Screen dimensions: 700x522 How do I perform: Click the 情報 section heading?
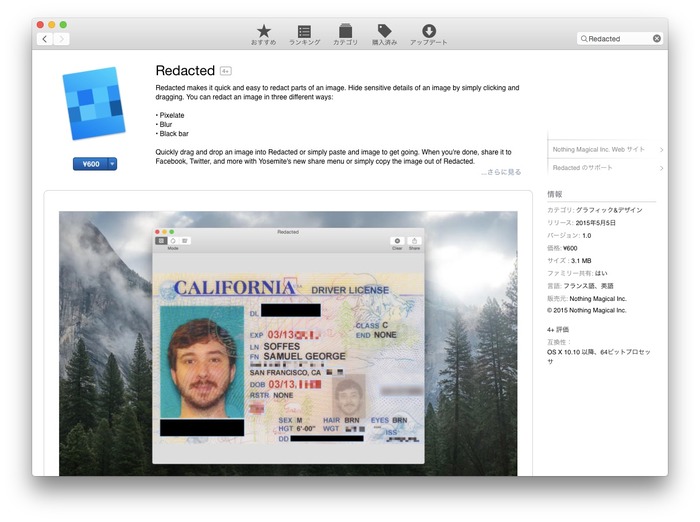click(555, 194)
